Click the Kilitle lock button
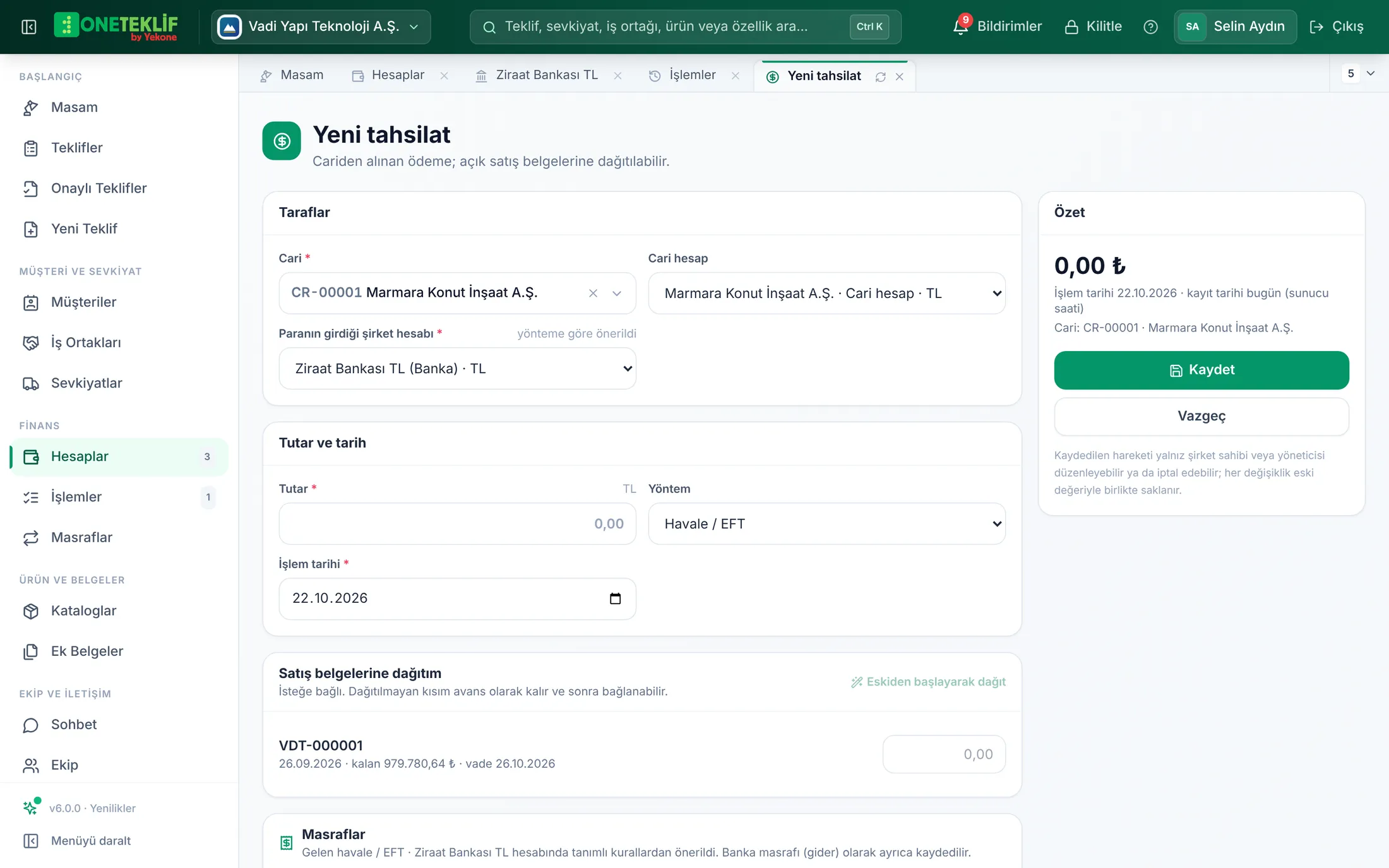 tap(1093, 27)
